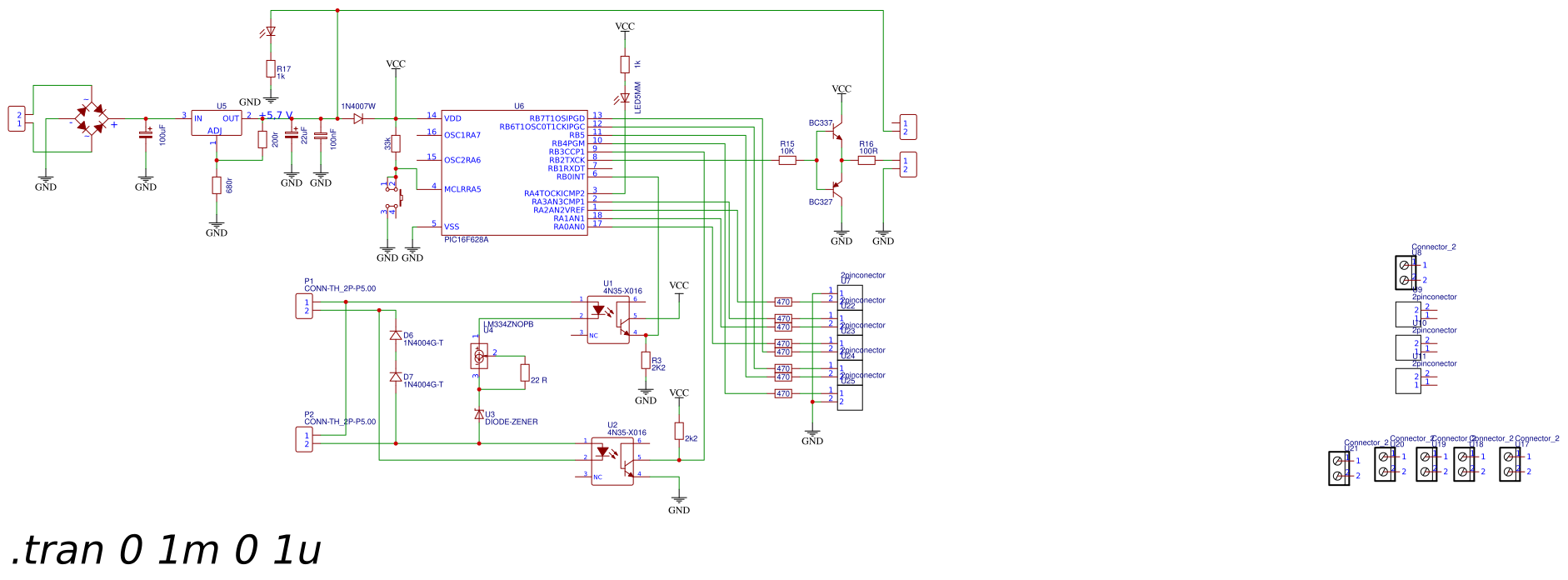The image size is (1568, 580).
Task: Click the P2 CONN-TH_2P connector
Action: click(x=305, y=439)
